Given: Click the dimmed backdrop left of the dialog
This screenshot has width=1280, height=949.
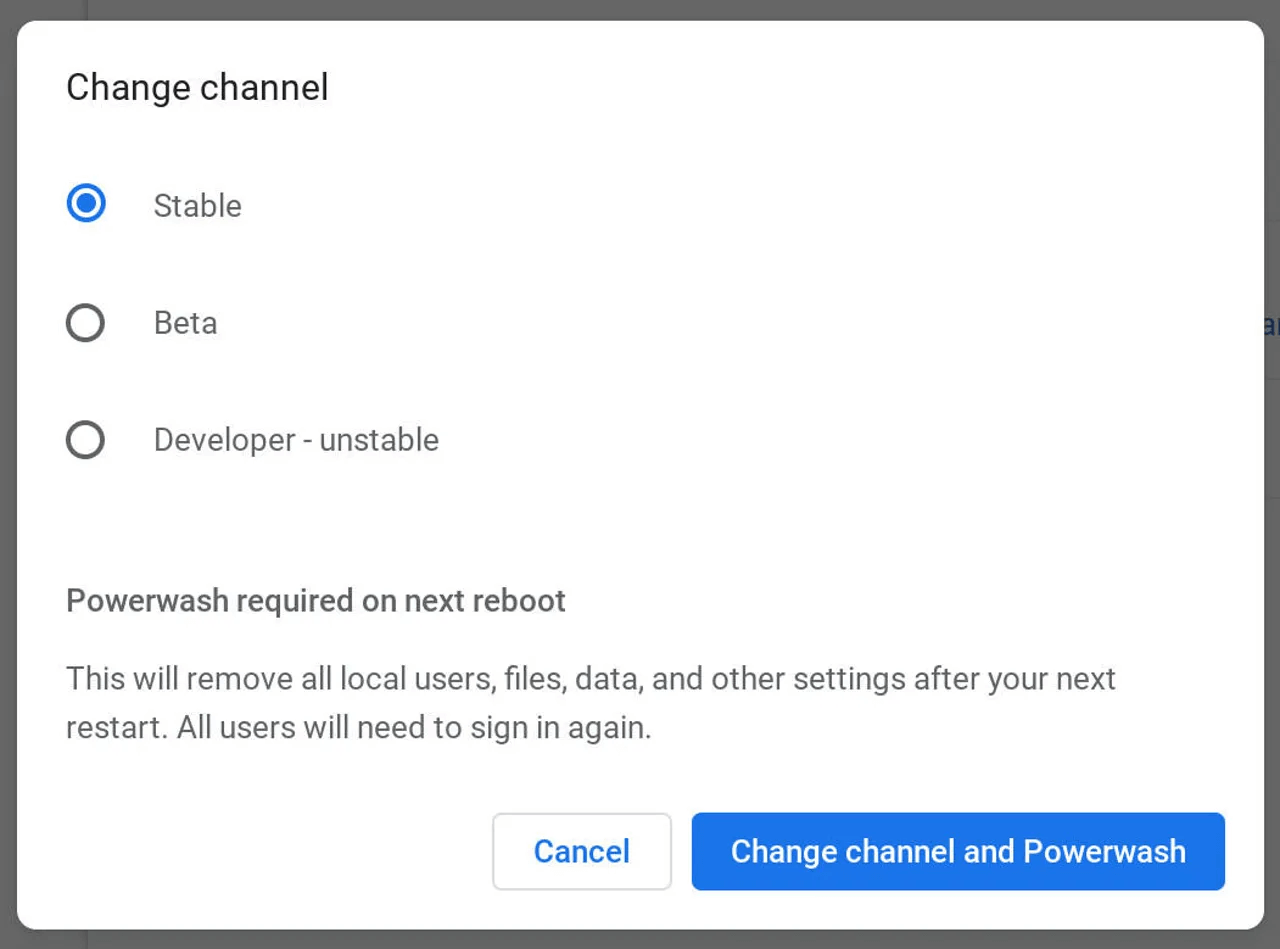Looking at the screenshot, I should [x=8, y=475].
